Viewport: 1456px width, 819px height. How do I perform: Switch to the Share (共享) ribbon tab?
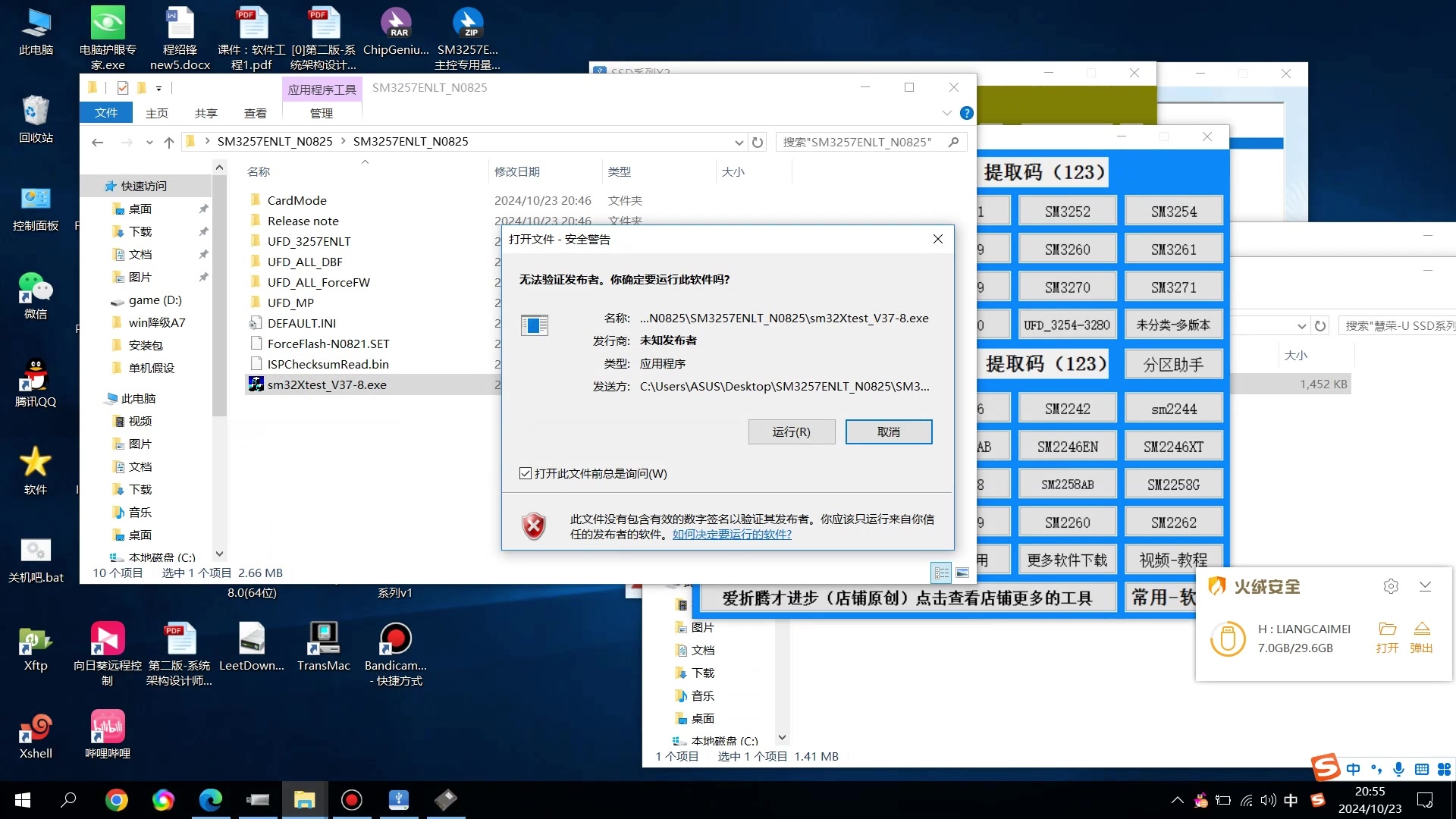coord(206,113)
